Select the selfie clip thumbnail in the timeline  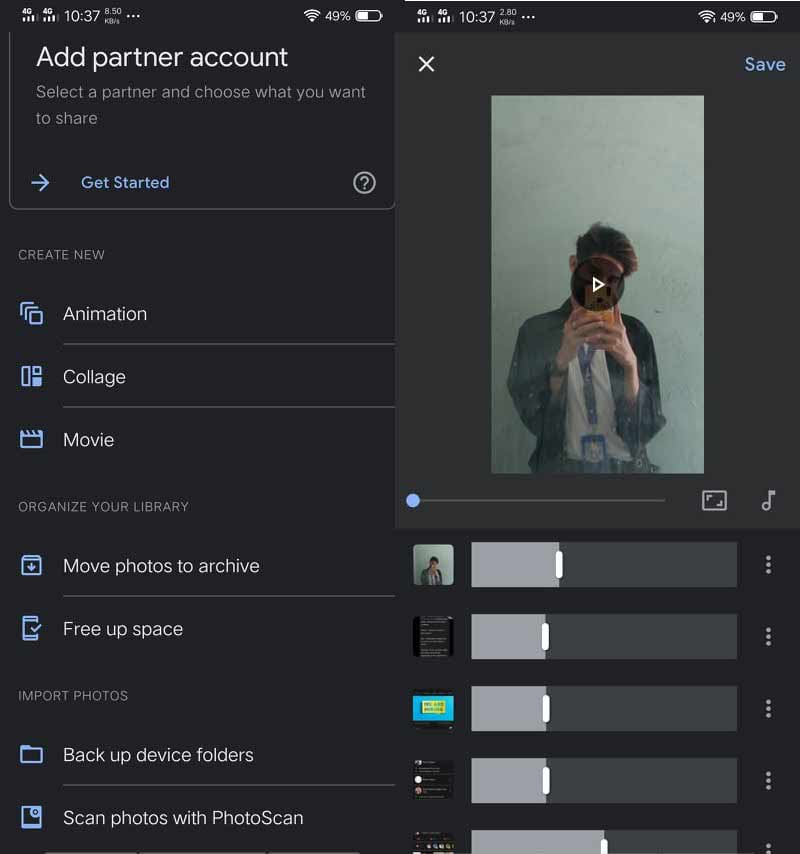[432, 564]
